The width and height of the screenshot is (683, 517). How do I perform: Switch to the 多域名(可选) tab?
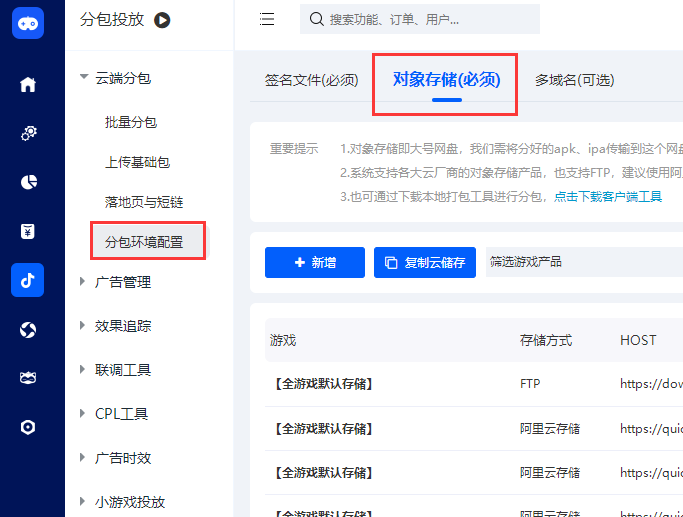pyautogui.click(x=574, y=80)
